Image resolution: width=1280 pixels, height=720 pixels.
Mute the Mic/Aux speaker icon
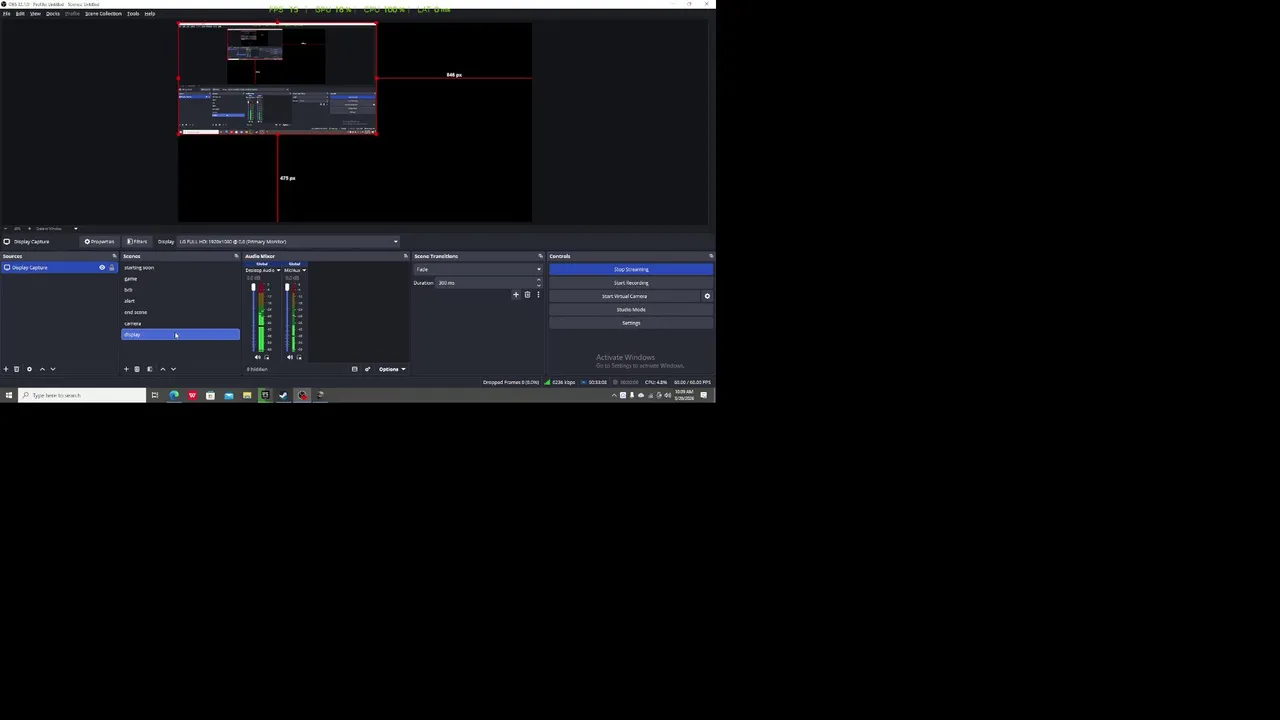click(290, 357)
